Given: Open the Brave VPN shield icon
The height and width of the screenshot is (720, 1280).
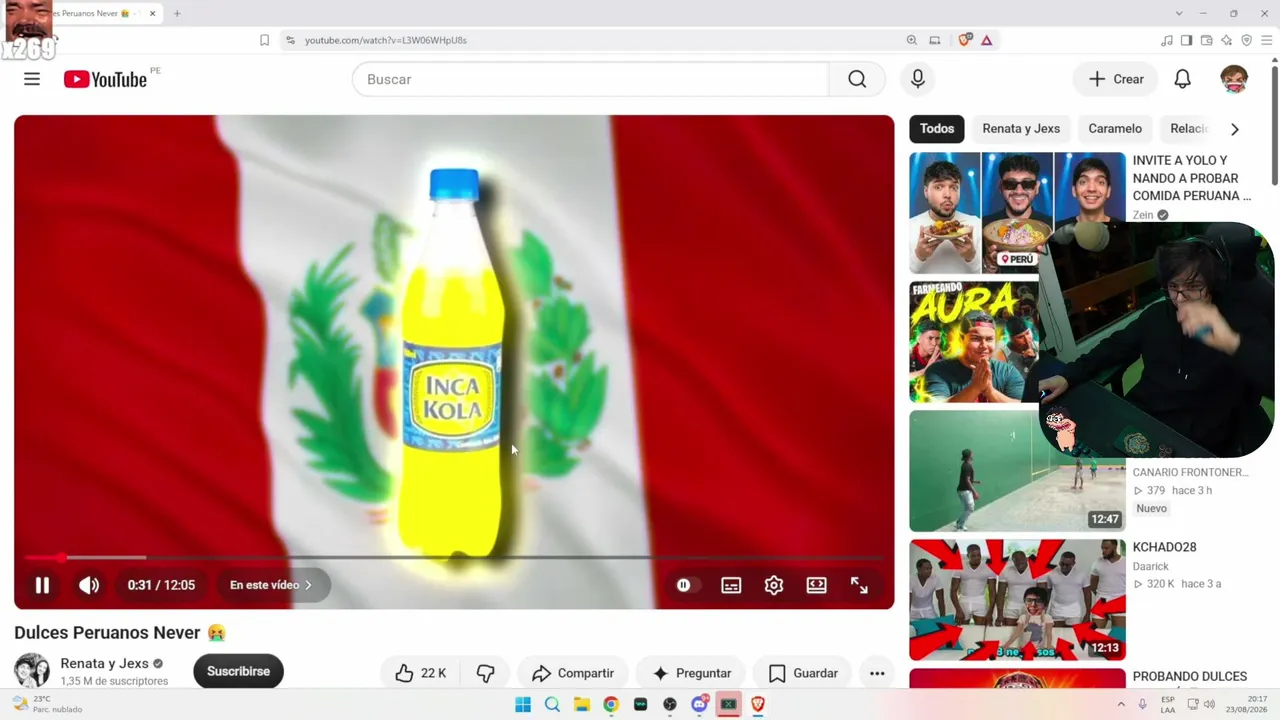Looking at the screenshot, I should click(x=1247, y=40).
